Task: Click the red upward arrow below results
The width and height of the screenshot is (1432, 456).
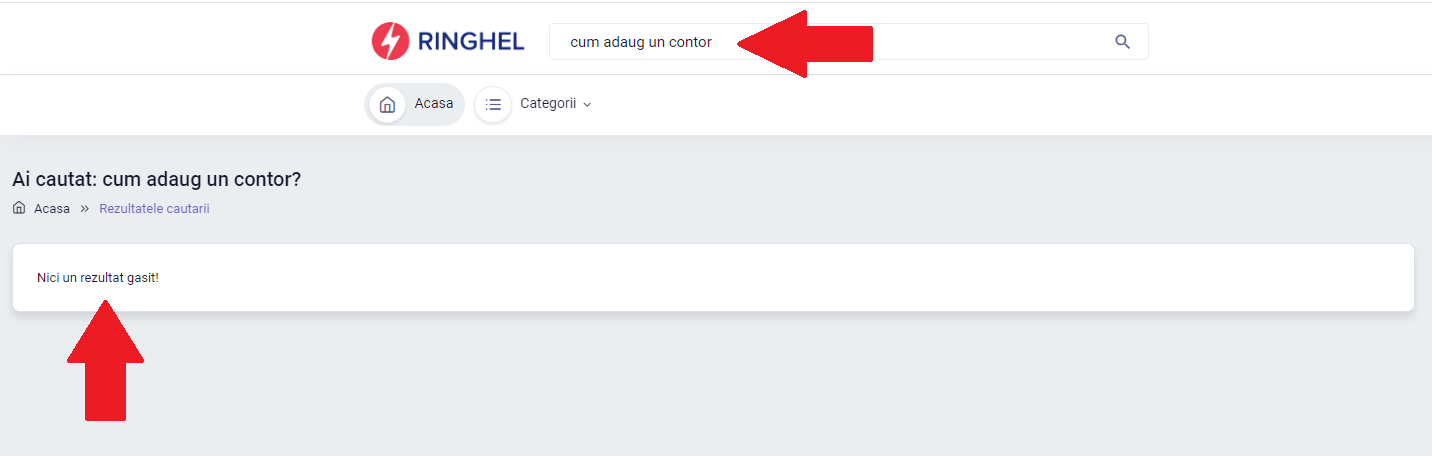Action: 105,360
